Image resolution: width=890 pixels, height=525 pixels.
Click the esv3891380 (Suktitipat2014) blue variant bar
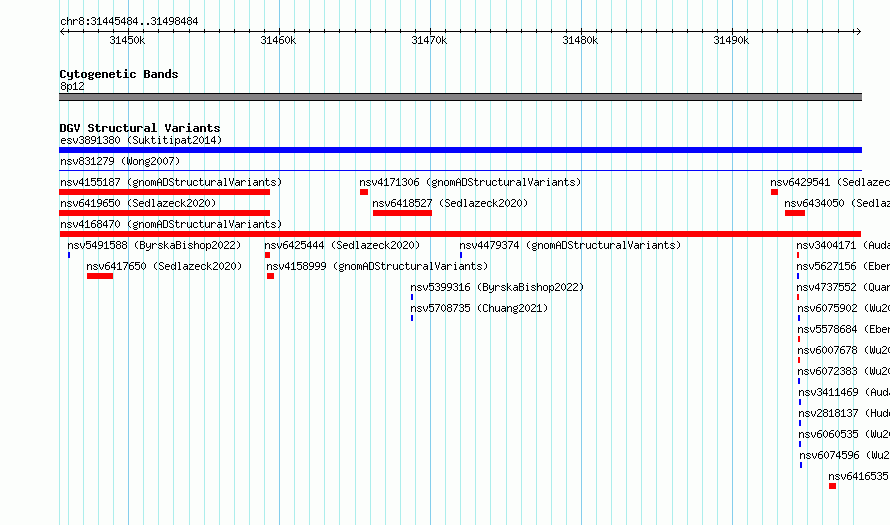[x=460, y=150]
